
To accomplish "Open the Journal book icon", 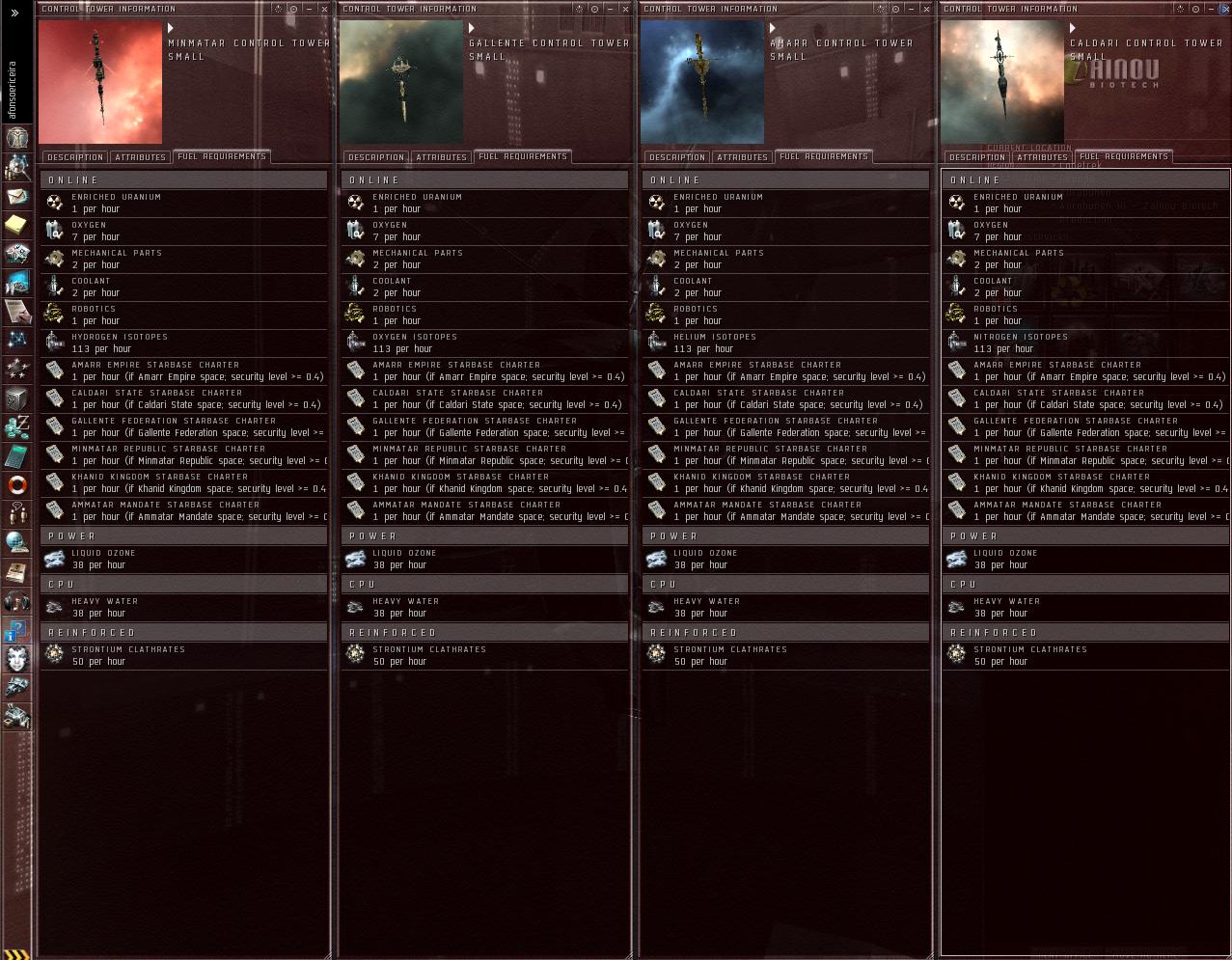I will (x=17, y=571).
